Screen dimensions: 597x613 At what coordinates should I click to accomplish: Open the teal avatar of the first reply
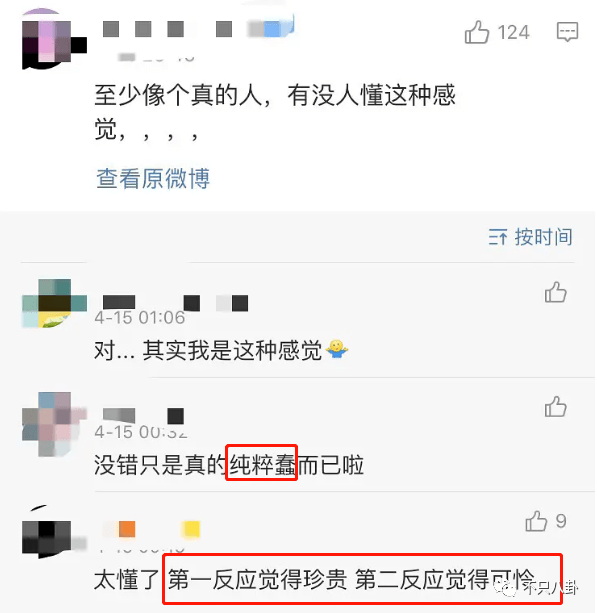(x=54, y=303)
